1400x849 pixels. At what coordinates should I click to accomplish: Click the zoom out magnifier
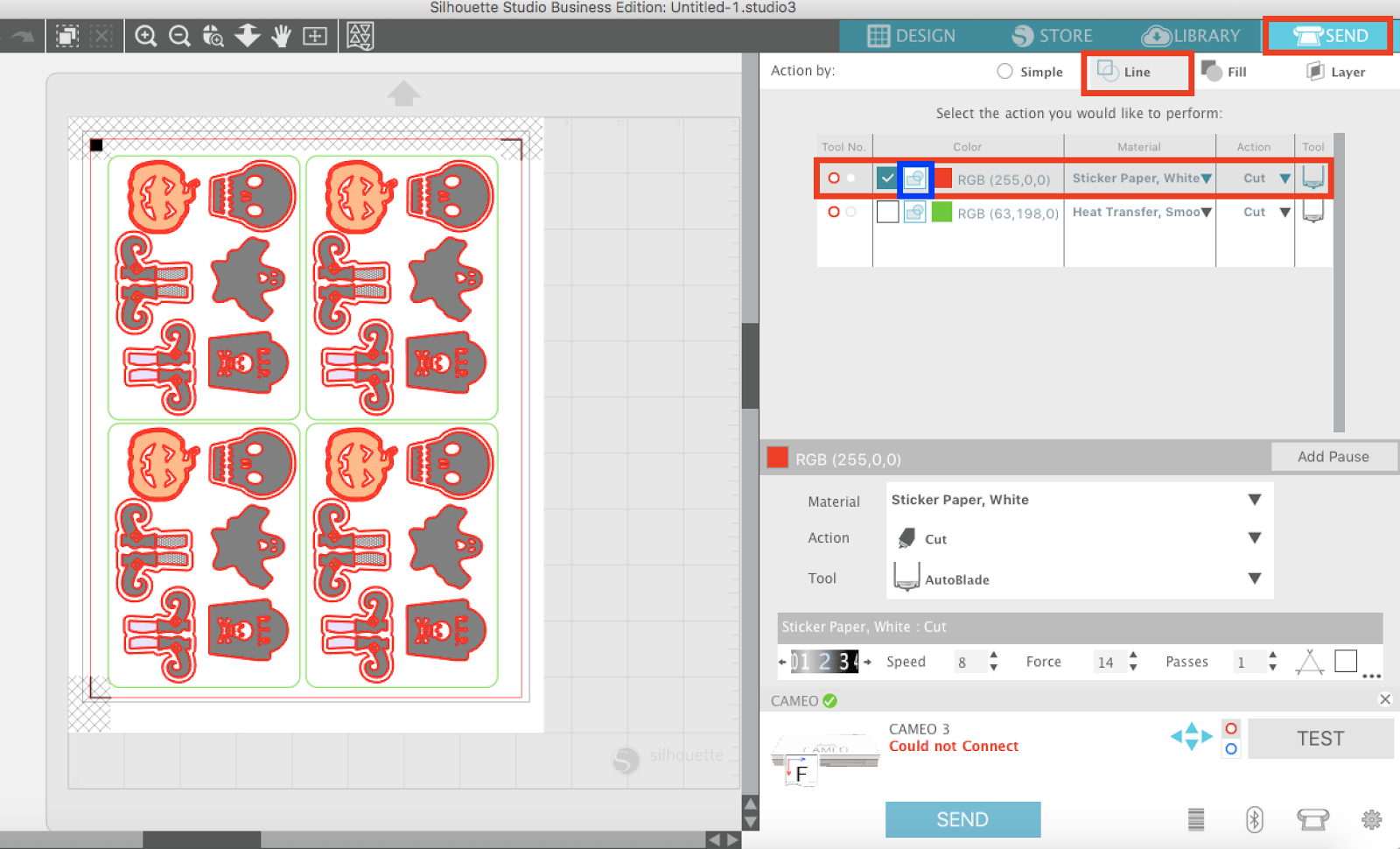(x=179, y=36)
